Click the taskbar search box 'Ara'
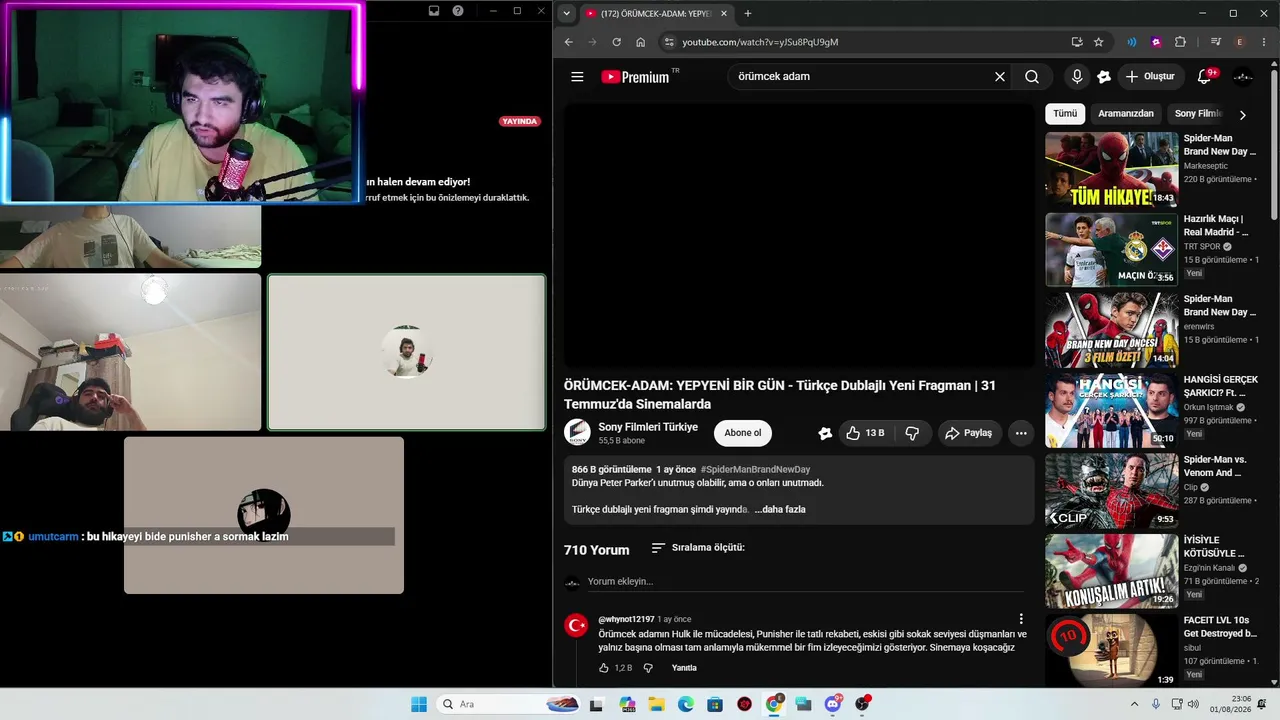 click(x=508, y=704)
